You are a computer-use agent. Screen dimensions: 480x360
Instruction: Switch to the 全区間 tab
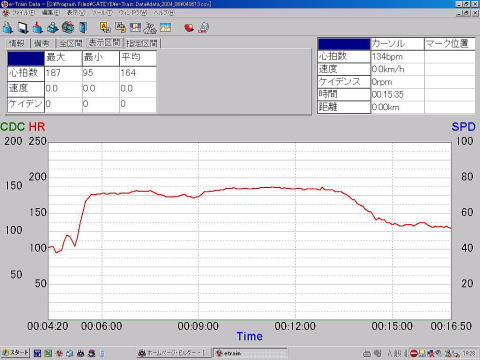pyautogui.click(x=71, y=43)
